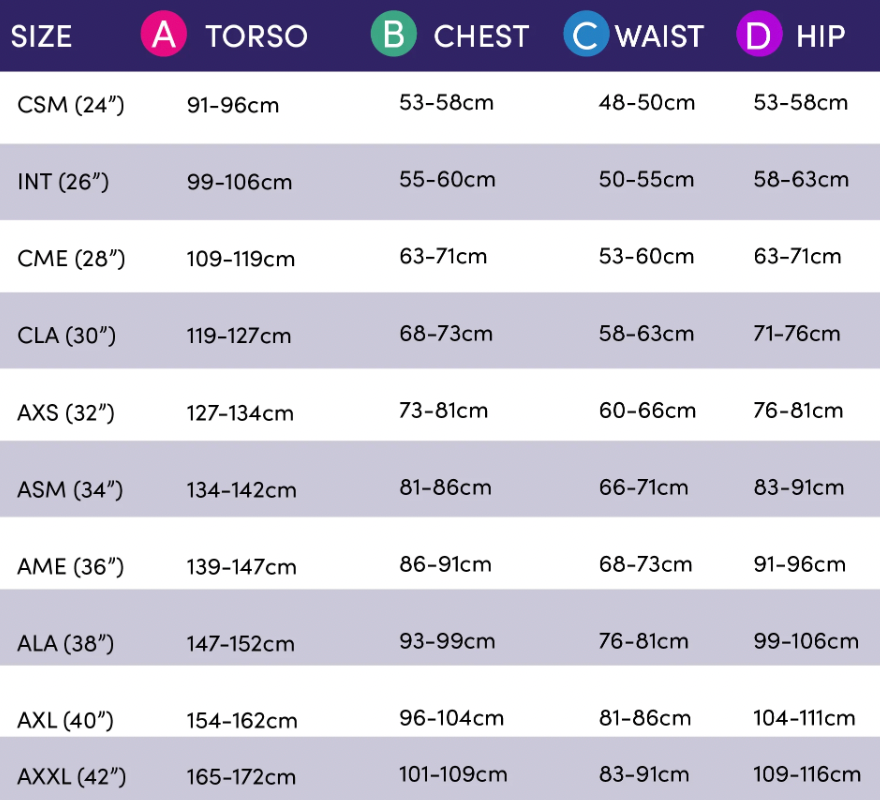Click the blue C circle icon
880x800 pixels.
586,36
